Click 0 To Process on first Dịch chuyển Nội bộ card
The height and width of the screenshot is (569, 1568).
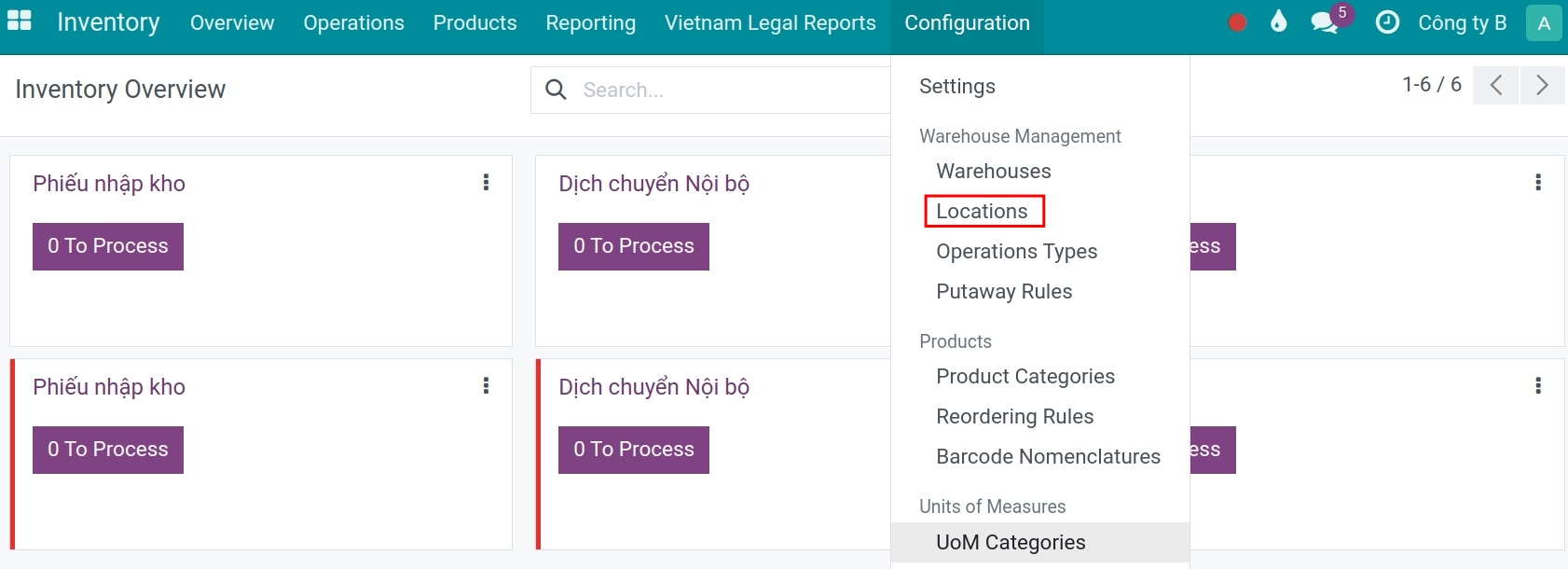pos(634,246)
